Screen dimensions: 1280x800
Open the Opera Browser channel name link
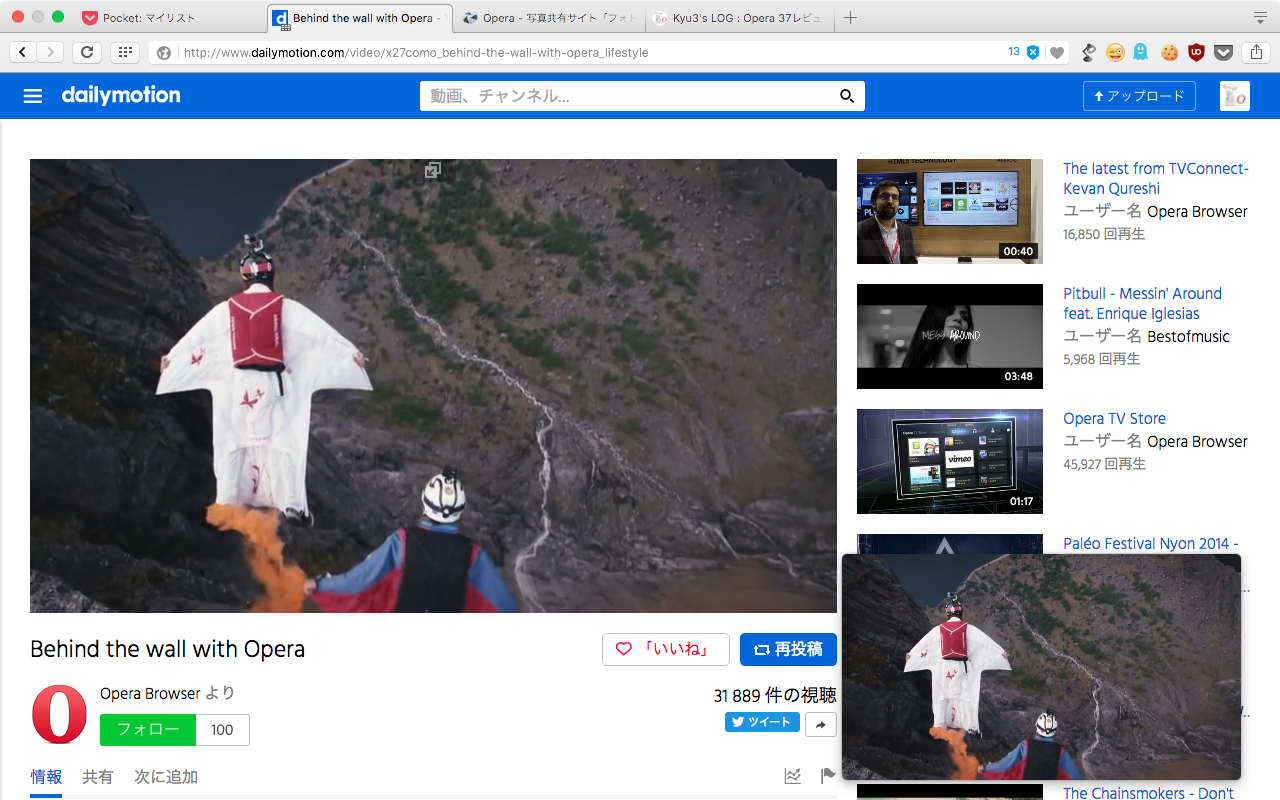point(151,693)
